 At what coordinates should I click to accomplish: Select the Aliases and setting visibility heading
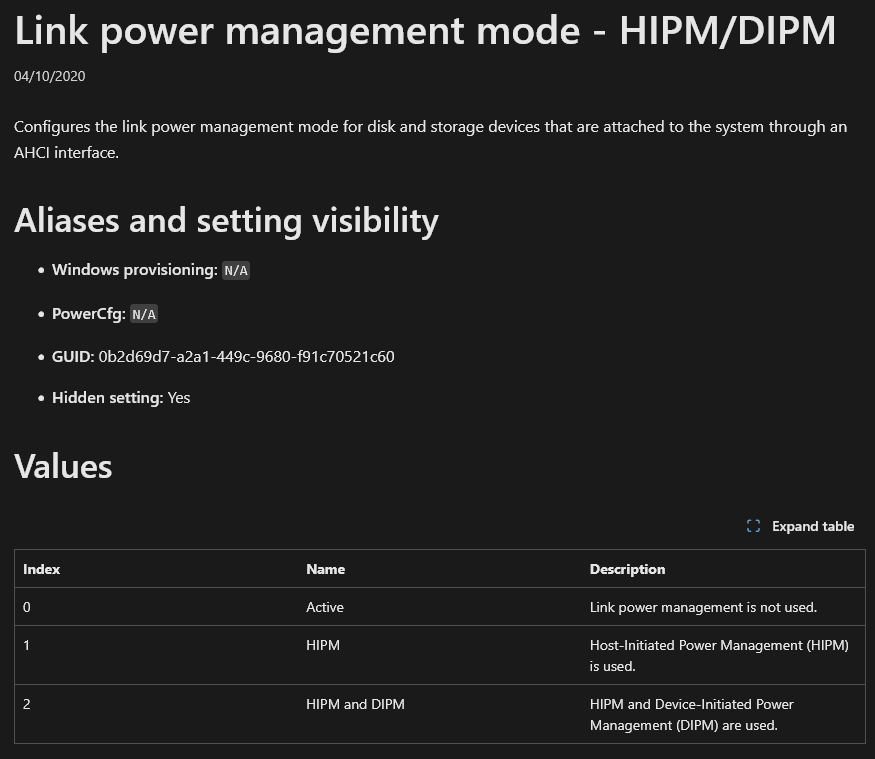[x=226, y=220]
